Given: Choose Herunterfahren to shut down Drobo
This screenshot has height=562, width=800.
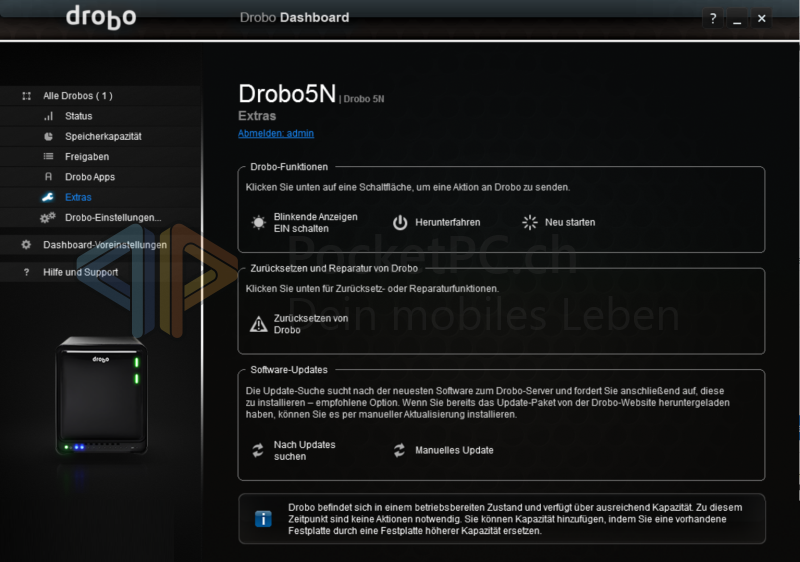Looking at the screenshot, I should coord(437,222).
